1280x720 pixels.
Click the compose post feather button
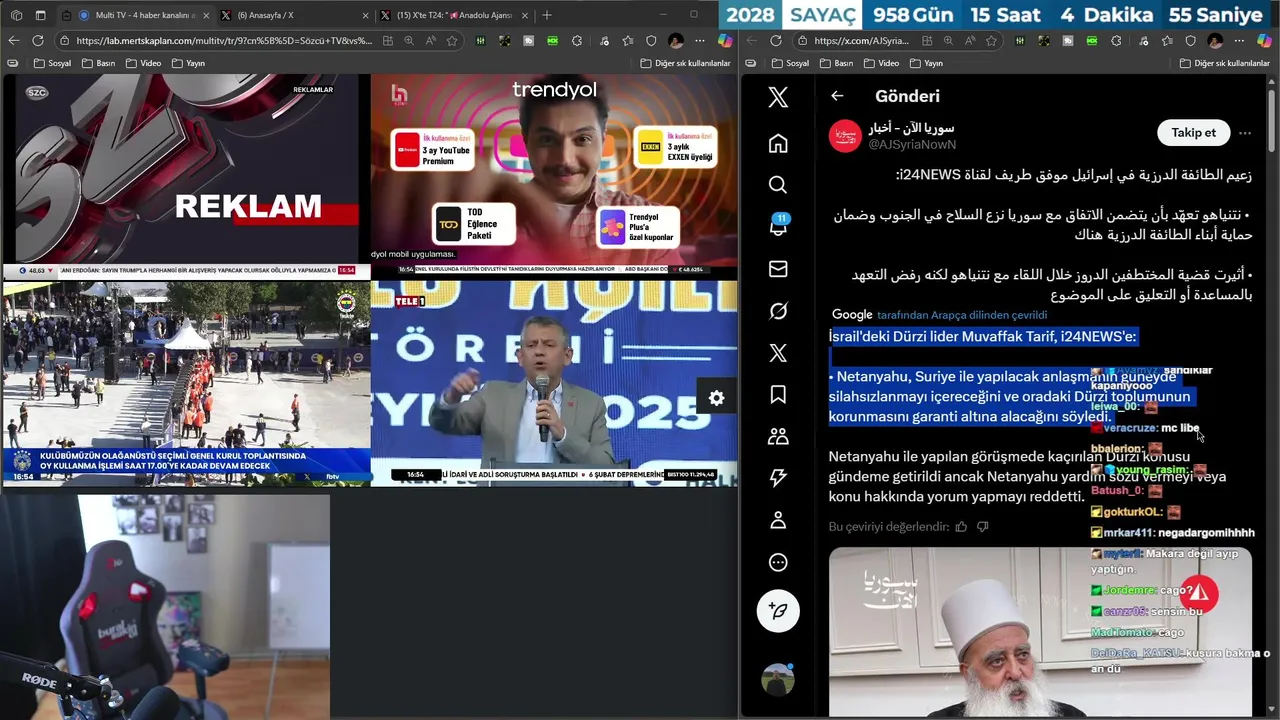tap(778, 610)
